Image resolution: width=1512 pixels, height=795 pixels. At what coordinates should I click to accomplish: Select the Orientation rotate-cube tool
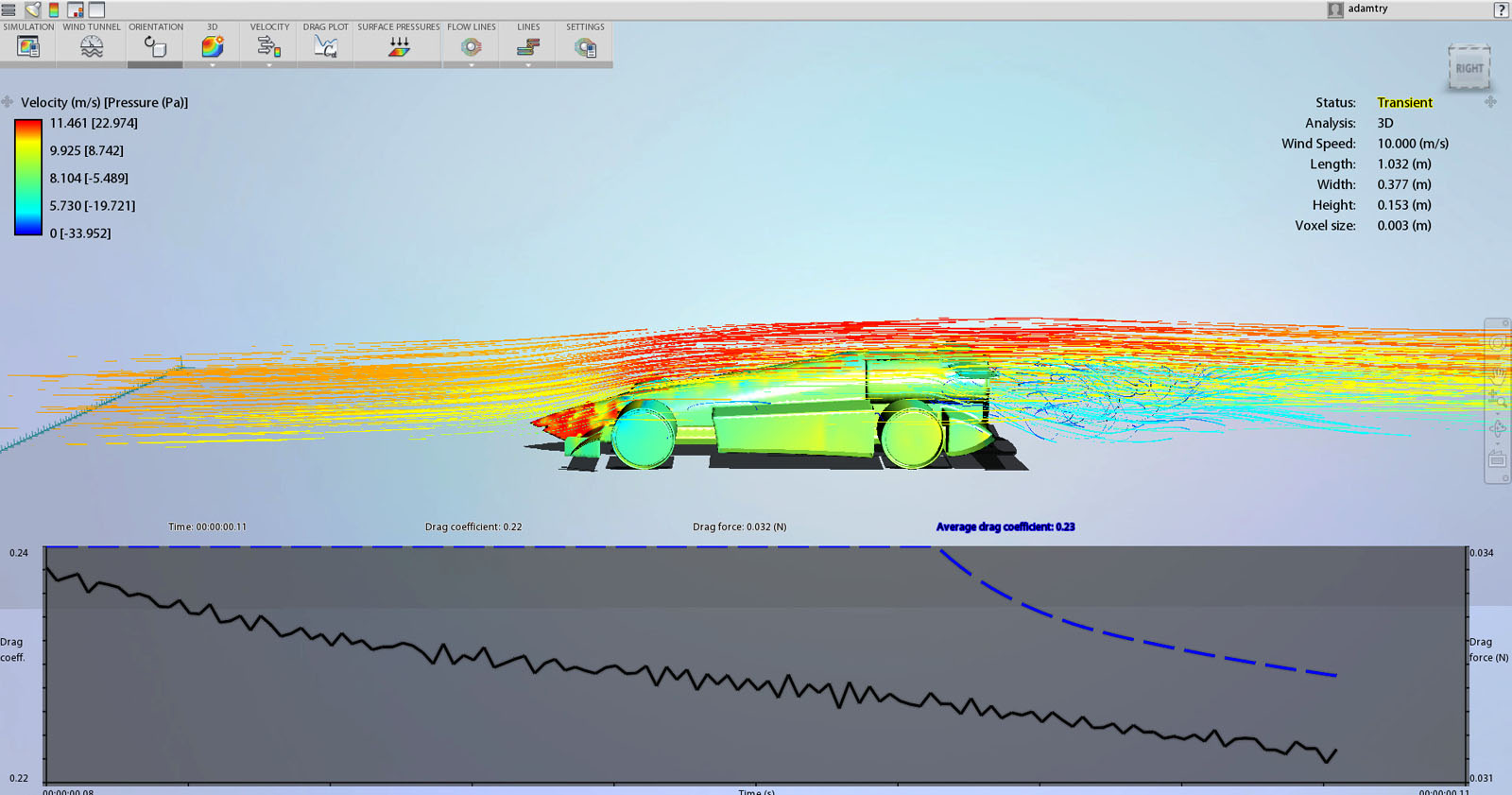pos(155,45)
